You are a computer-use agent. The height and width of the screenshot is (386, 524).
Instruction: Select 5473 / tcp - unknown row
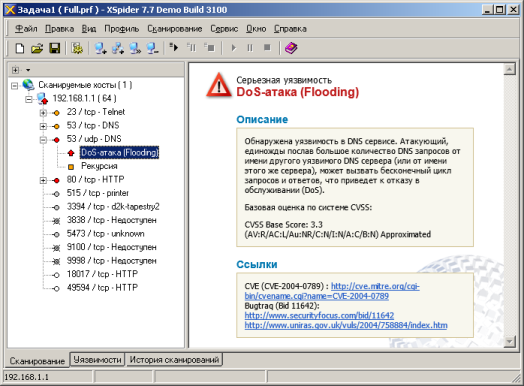106,234
